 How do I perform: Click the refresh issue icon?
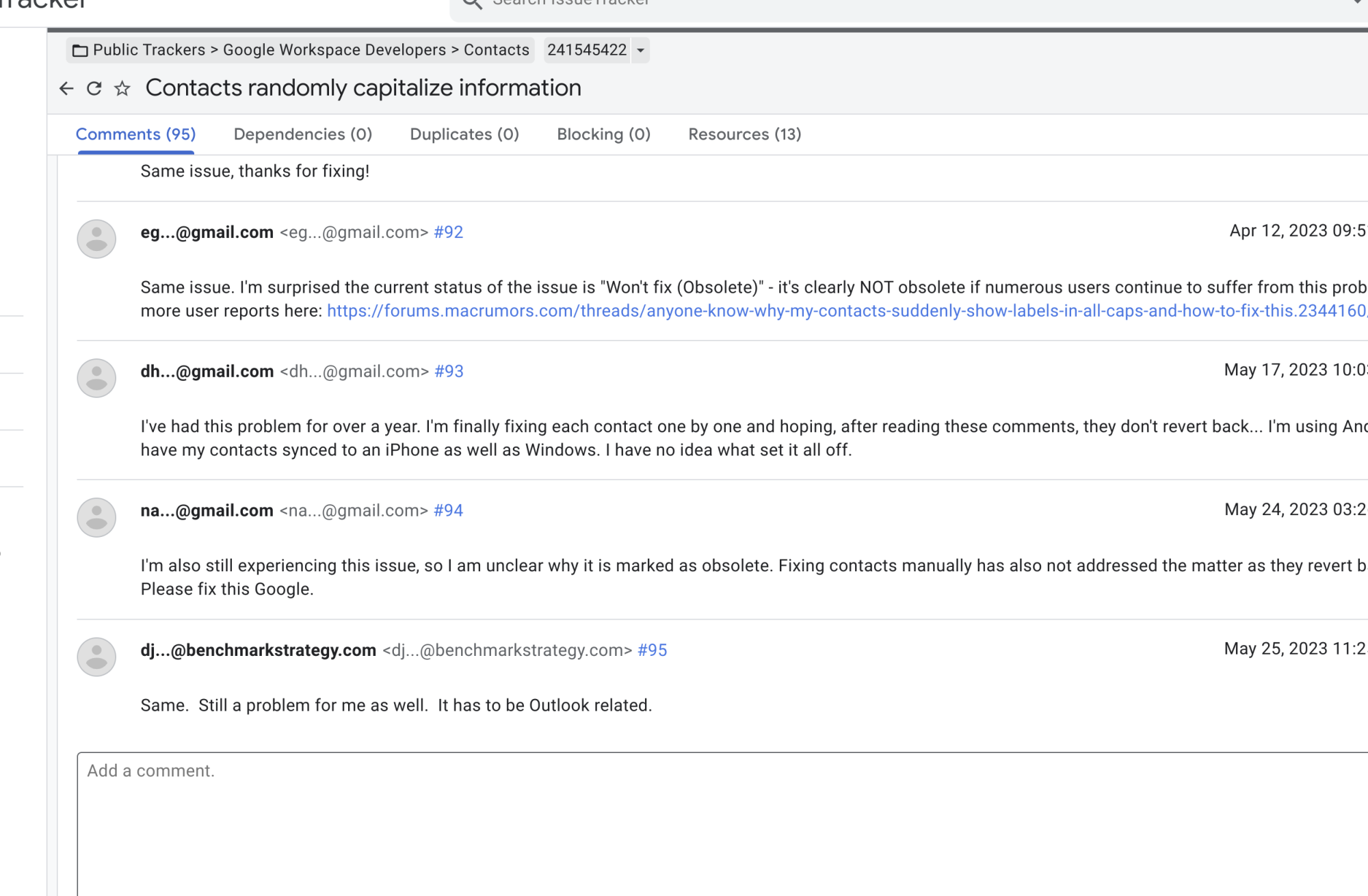[94, 88]
